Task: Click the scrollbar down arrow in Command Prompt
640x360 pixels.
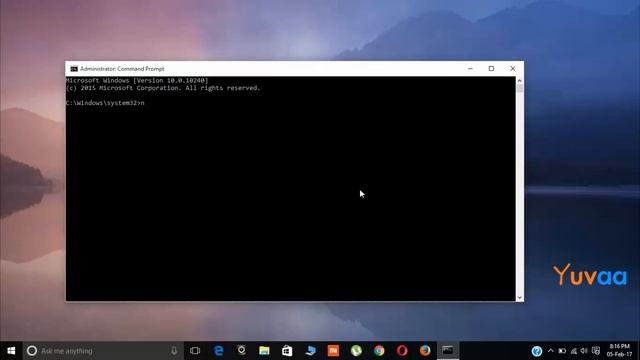Action: pyautogui.click(x=520, y=298)
